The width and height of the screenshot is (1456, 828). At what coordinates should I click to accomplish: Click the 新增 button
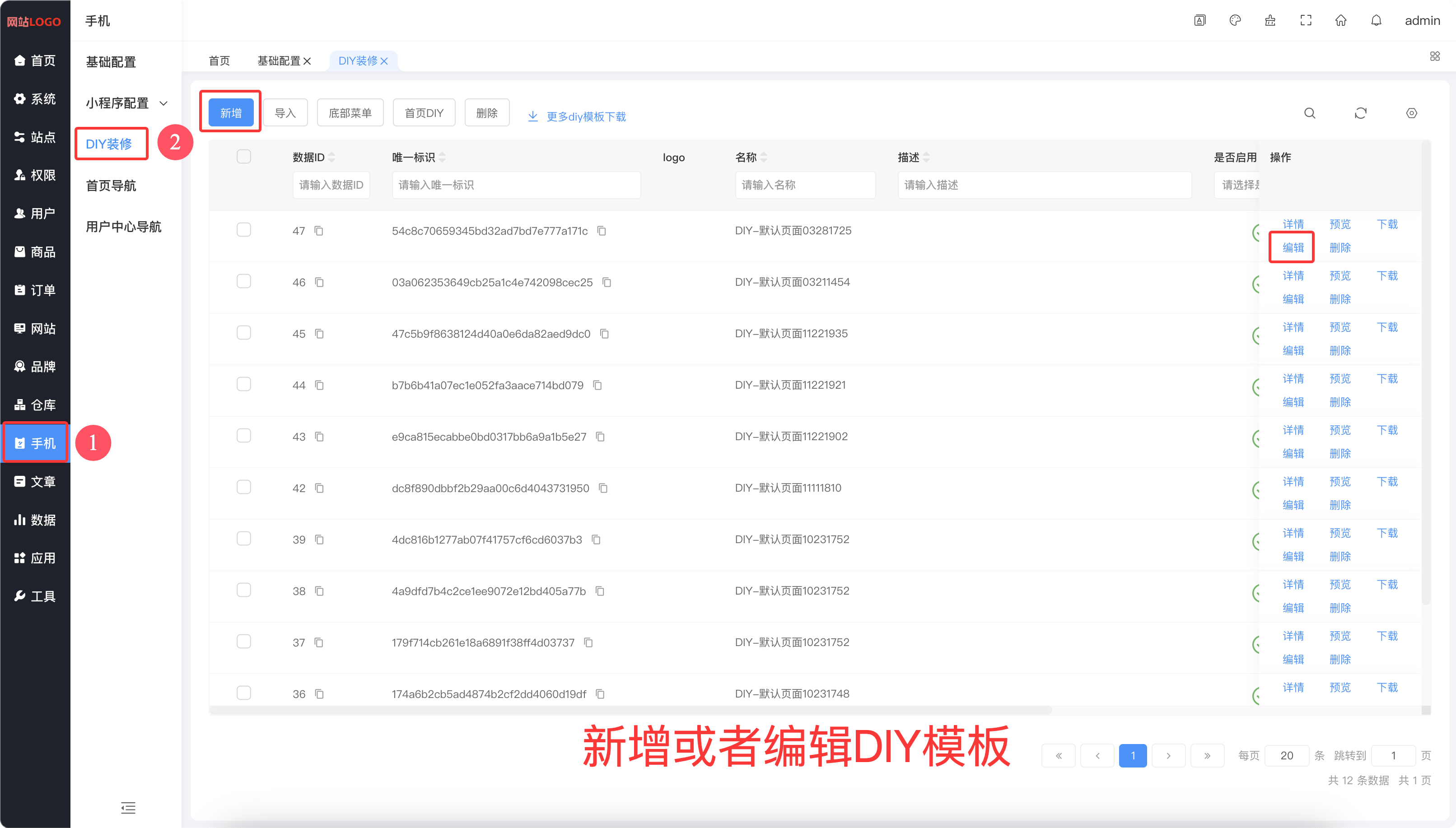[x=231, y=113]
